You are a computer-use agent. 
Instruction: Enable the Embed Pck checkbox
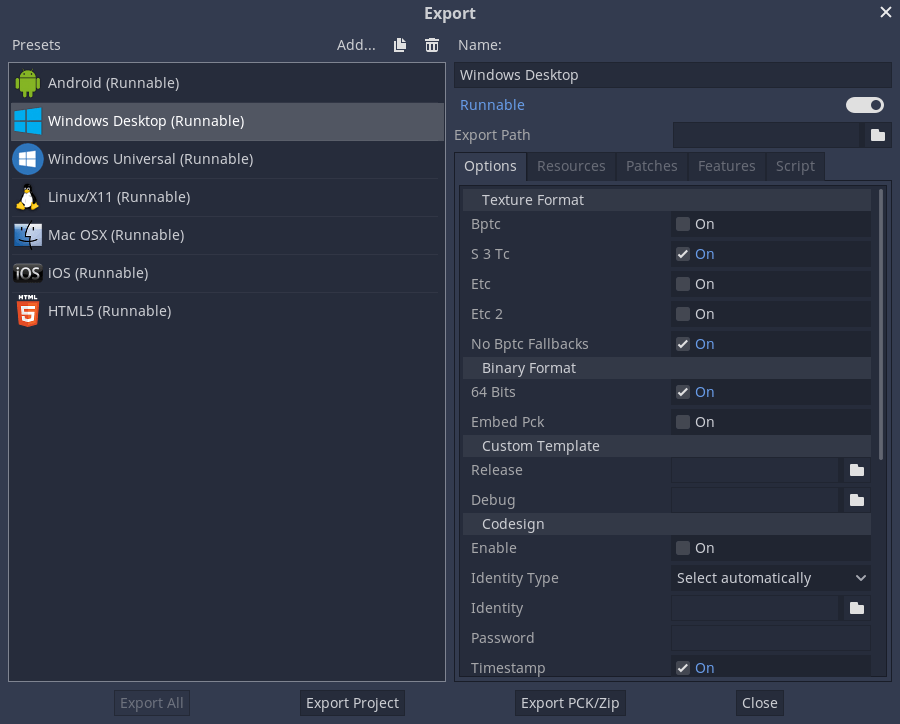tap(683, 422)
